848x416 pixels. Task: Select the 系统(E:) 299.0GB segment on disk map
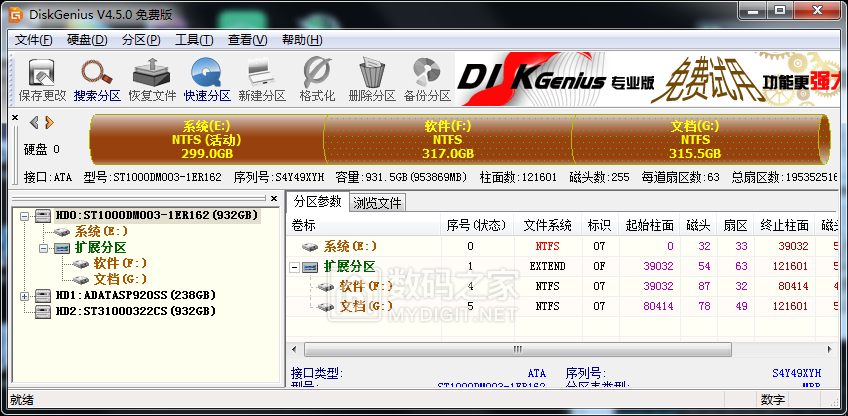click(x=208, y=140)
